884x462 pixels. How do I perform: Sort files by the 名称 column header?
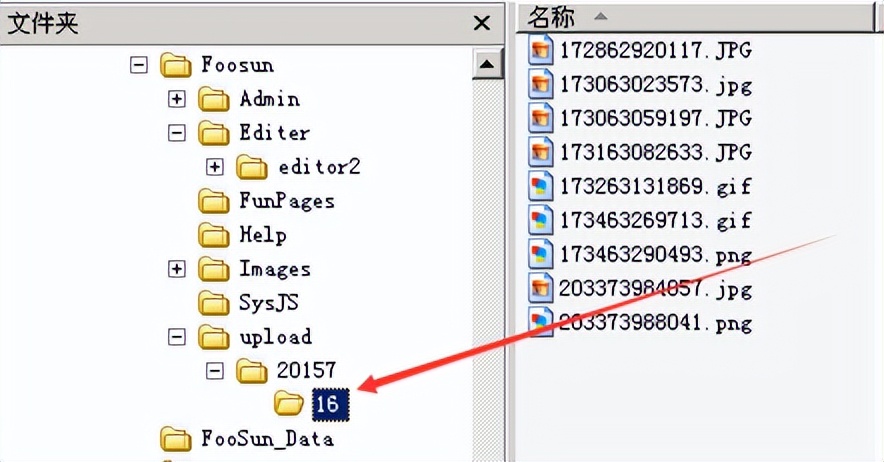[x=695, y=17]
